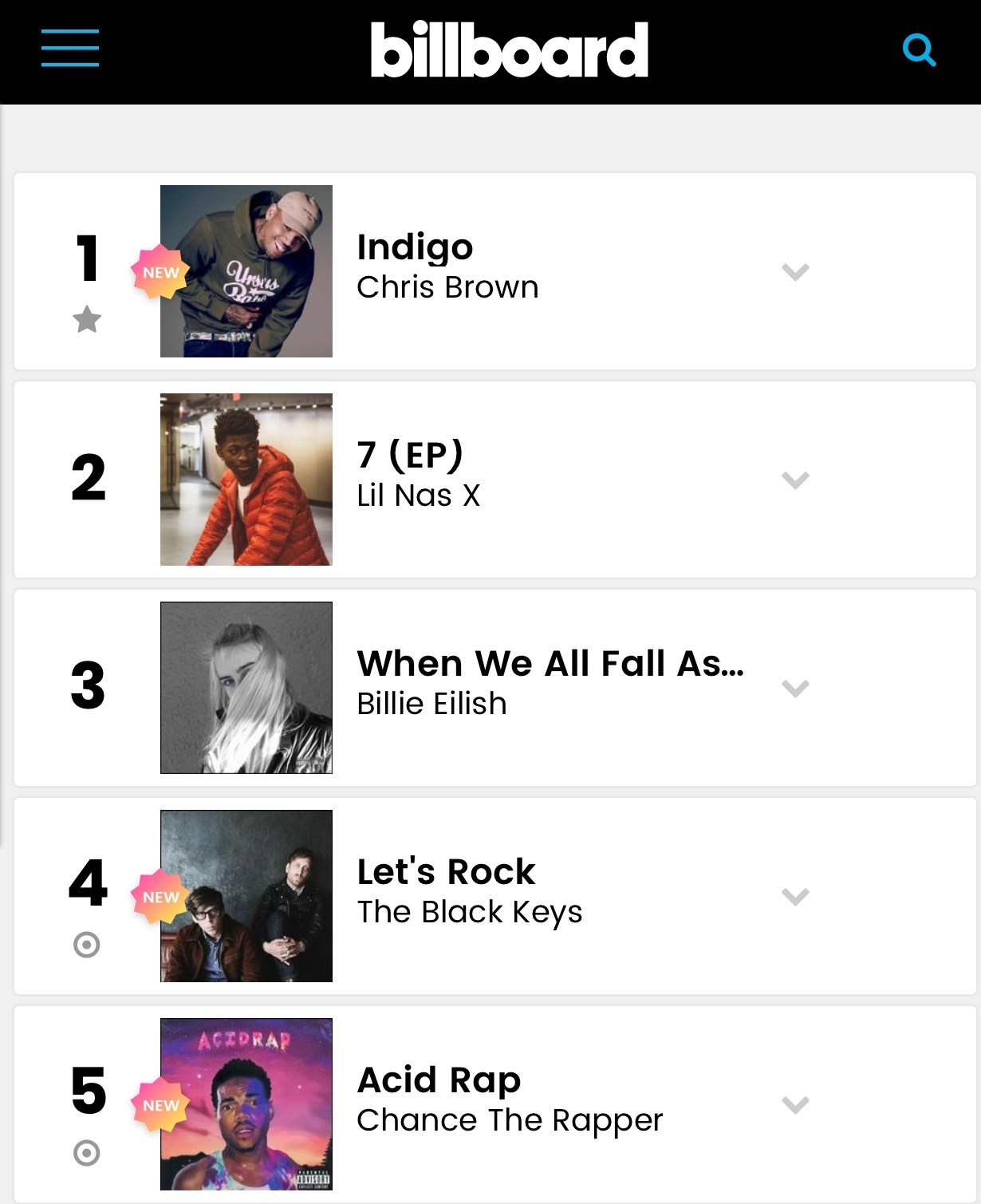This screenshot has height=1204, width=981.
Task: Click The Black Keys artist name
Action: click(x=469, y=912)
